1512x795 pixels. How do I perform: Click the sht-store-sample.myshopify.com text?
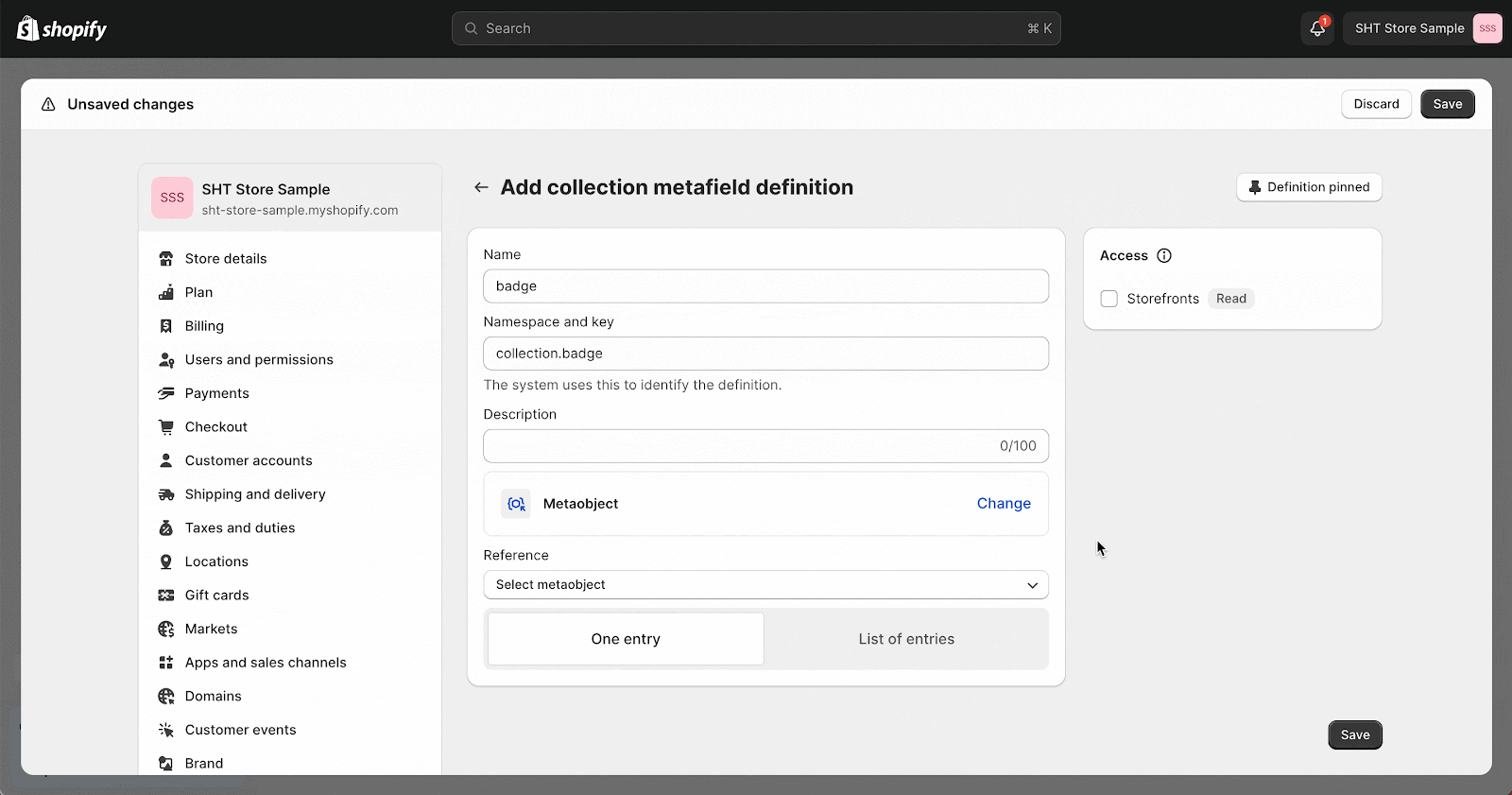coord(300,211)
